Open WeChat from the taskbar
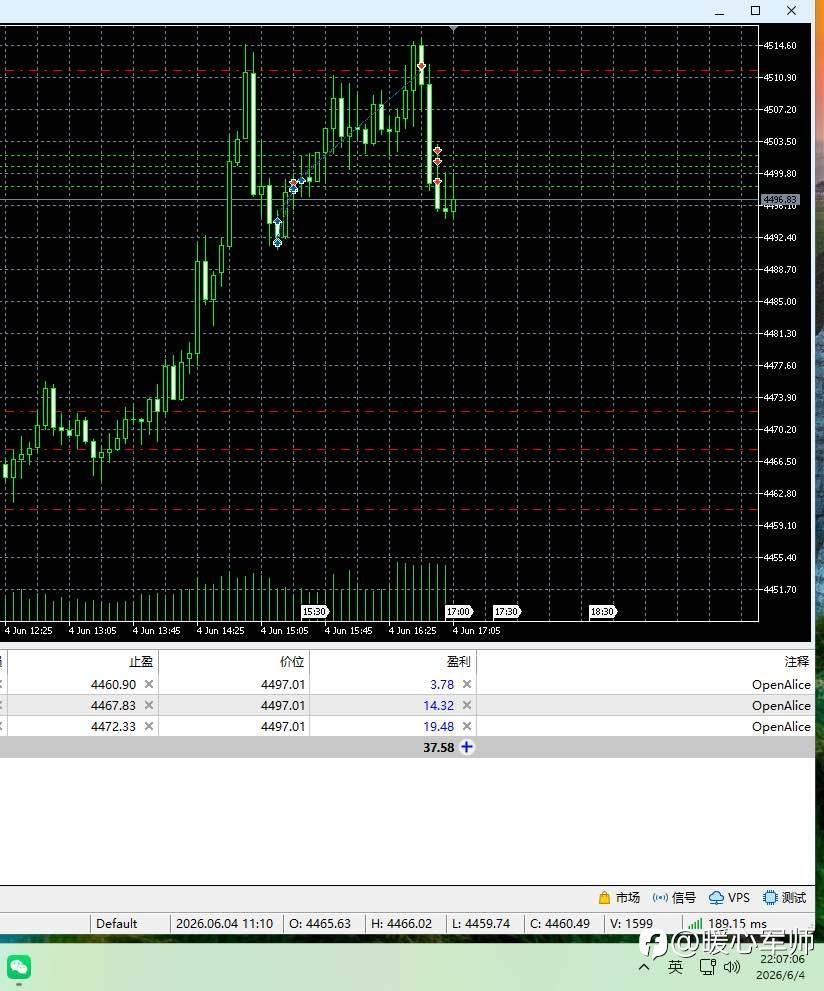824x991 pixels. (18, 967)
